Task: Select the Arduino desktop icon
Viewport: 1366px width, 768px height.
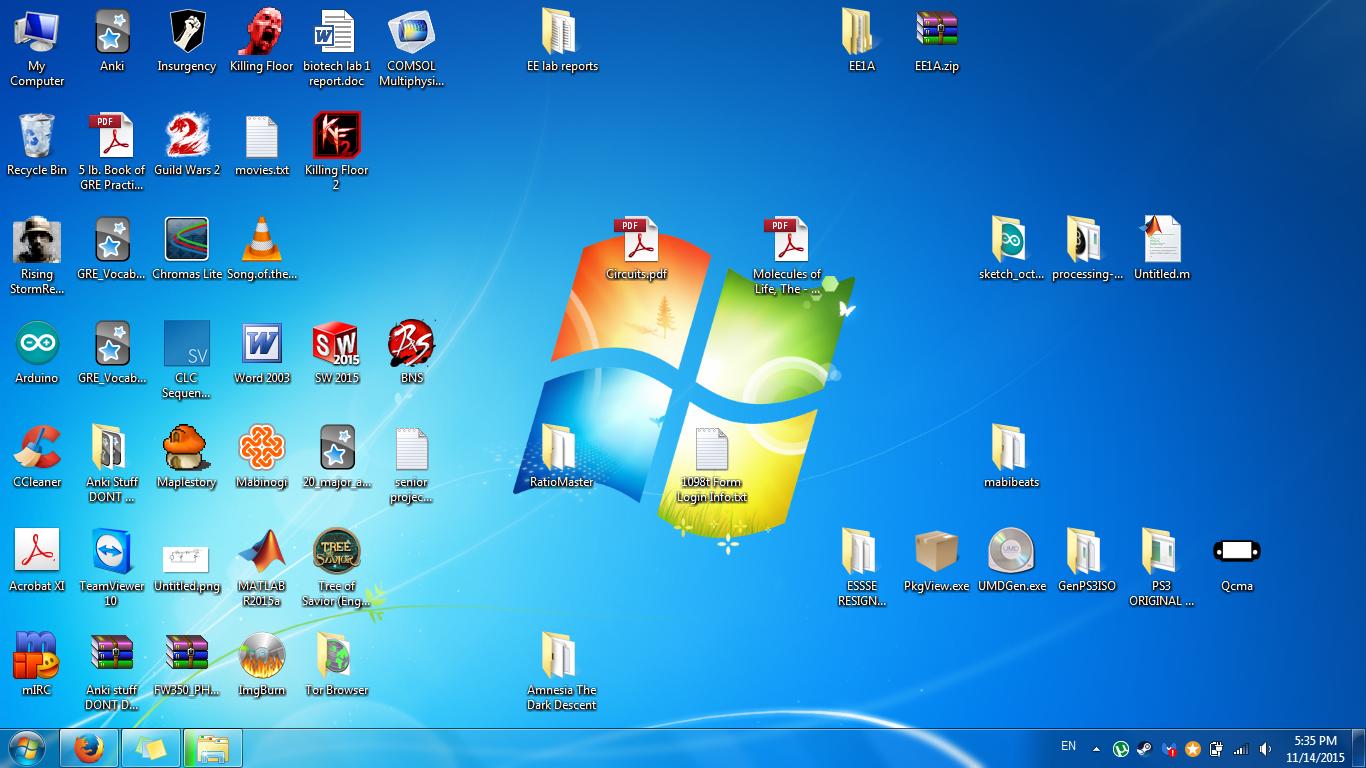Action: (x=37, y=344)
